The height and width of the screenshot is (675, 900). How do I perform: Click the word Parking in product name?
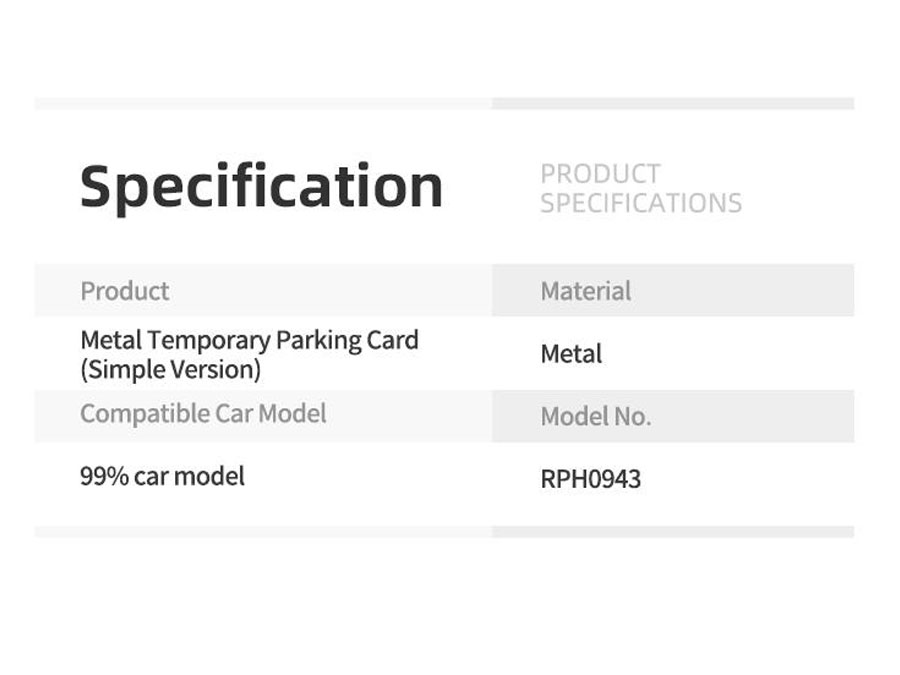point(318,341)
